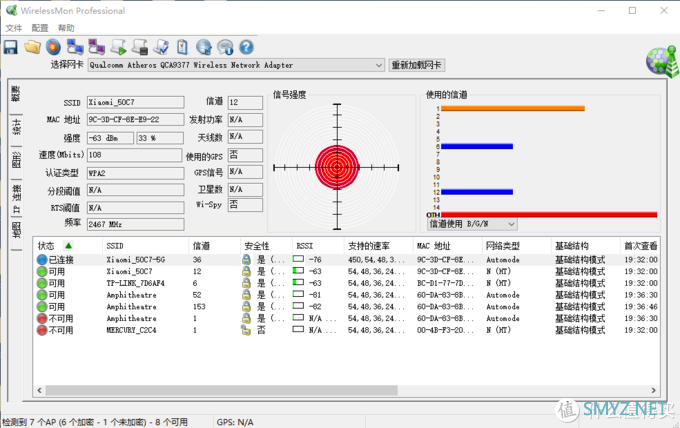
Task: Click the MAC 地址 field 9C-3D-CF-6E-E9-22
Action: (x=135, y=120)
